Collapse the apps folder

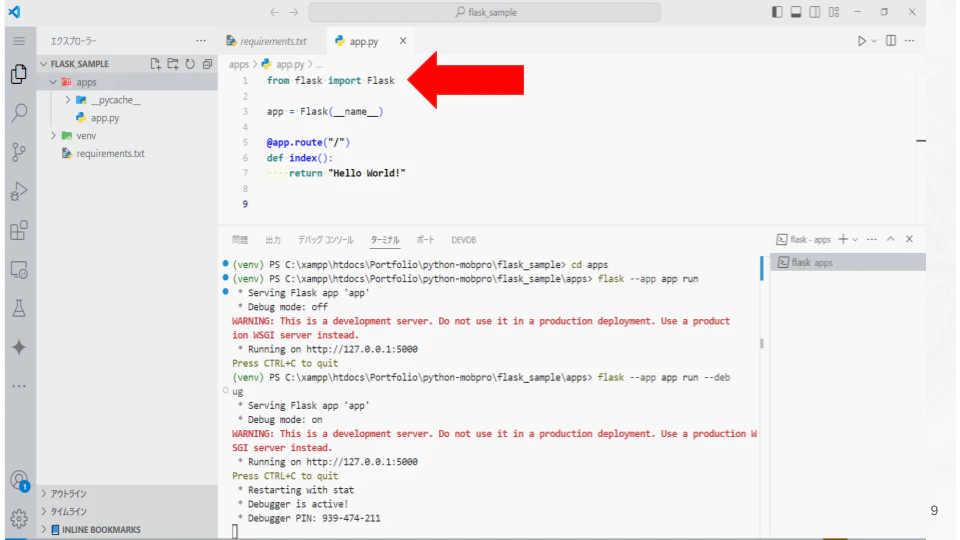[53, 82]
